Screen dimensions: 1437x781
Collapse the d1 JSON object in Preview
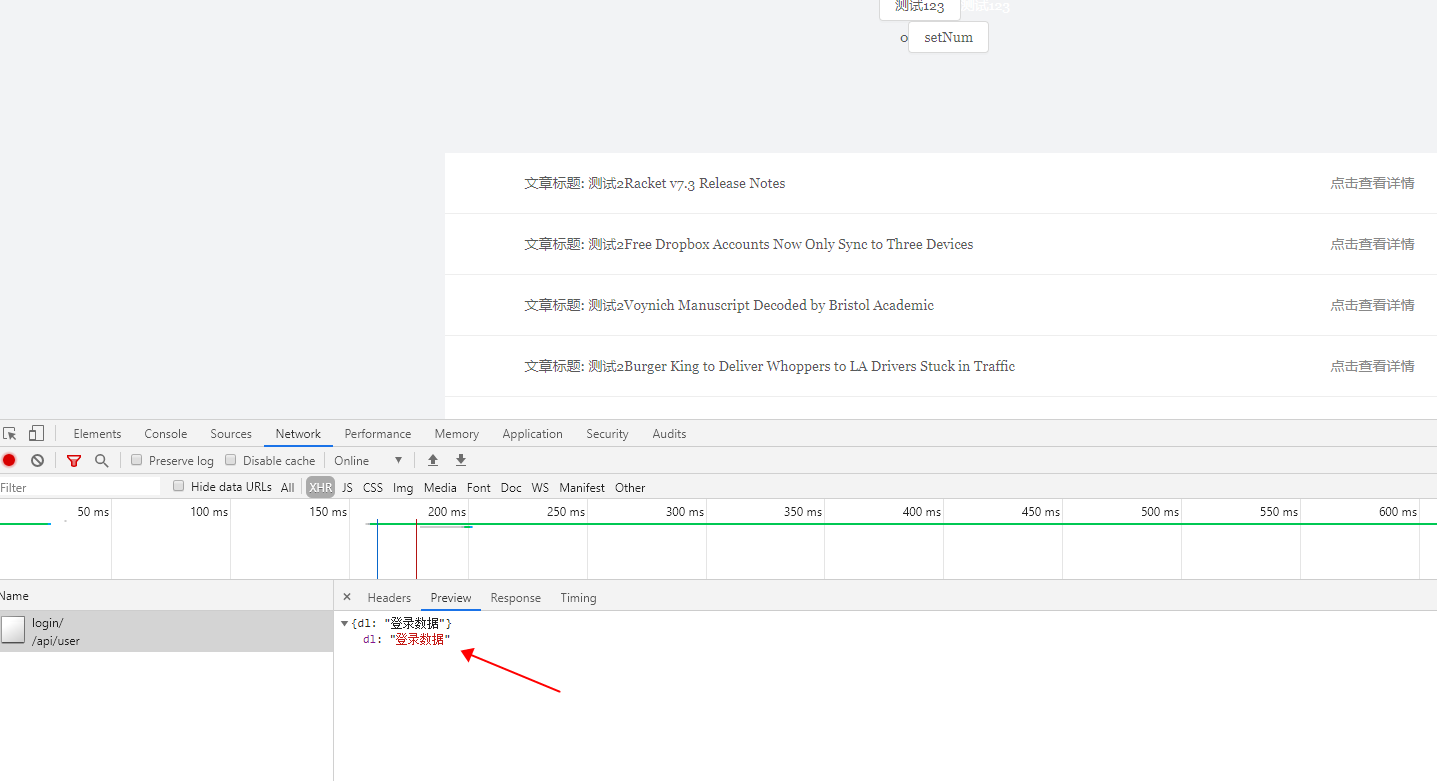345,622
